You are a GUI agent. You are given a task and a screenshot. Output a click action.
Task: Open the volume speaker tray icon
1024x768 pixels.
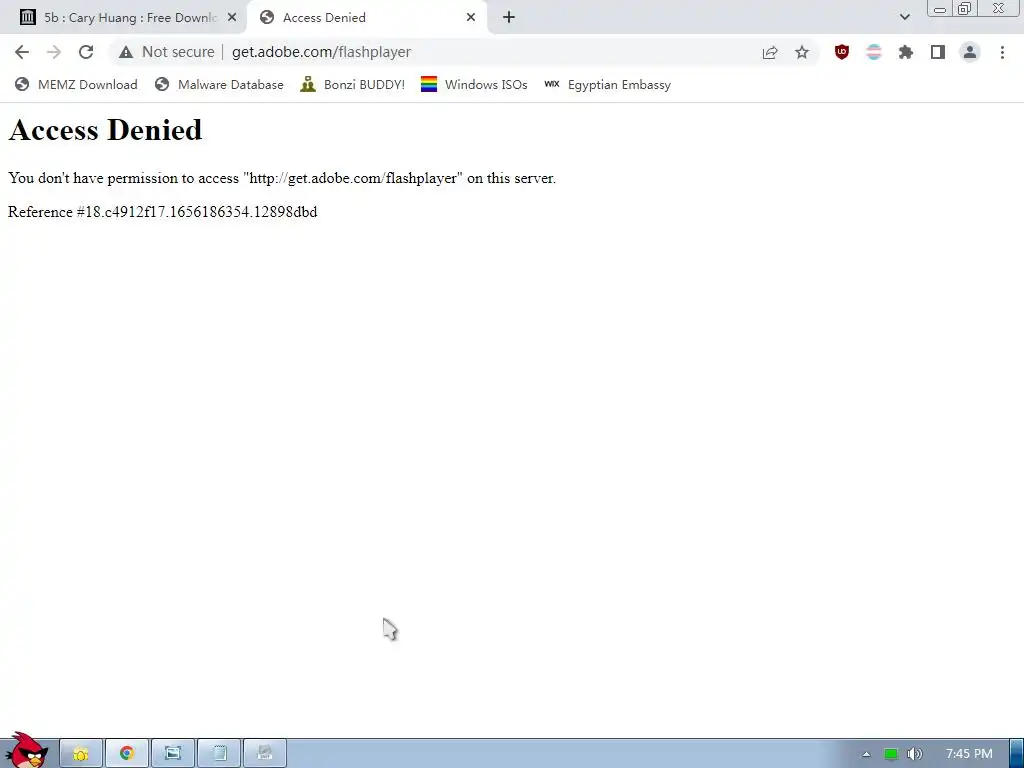[x=914, y=754]
